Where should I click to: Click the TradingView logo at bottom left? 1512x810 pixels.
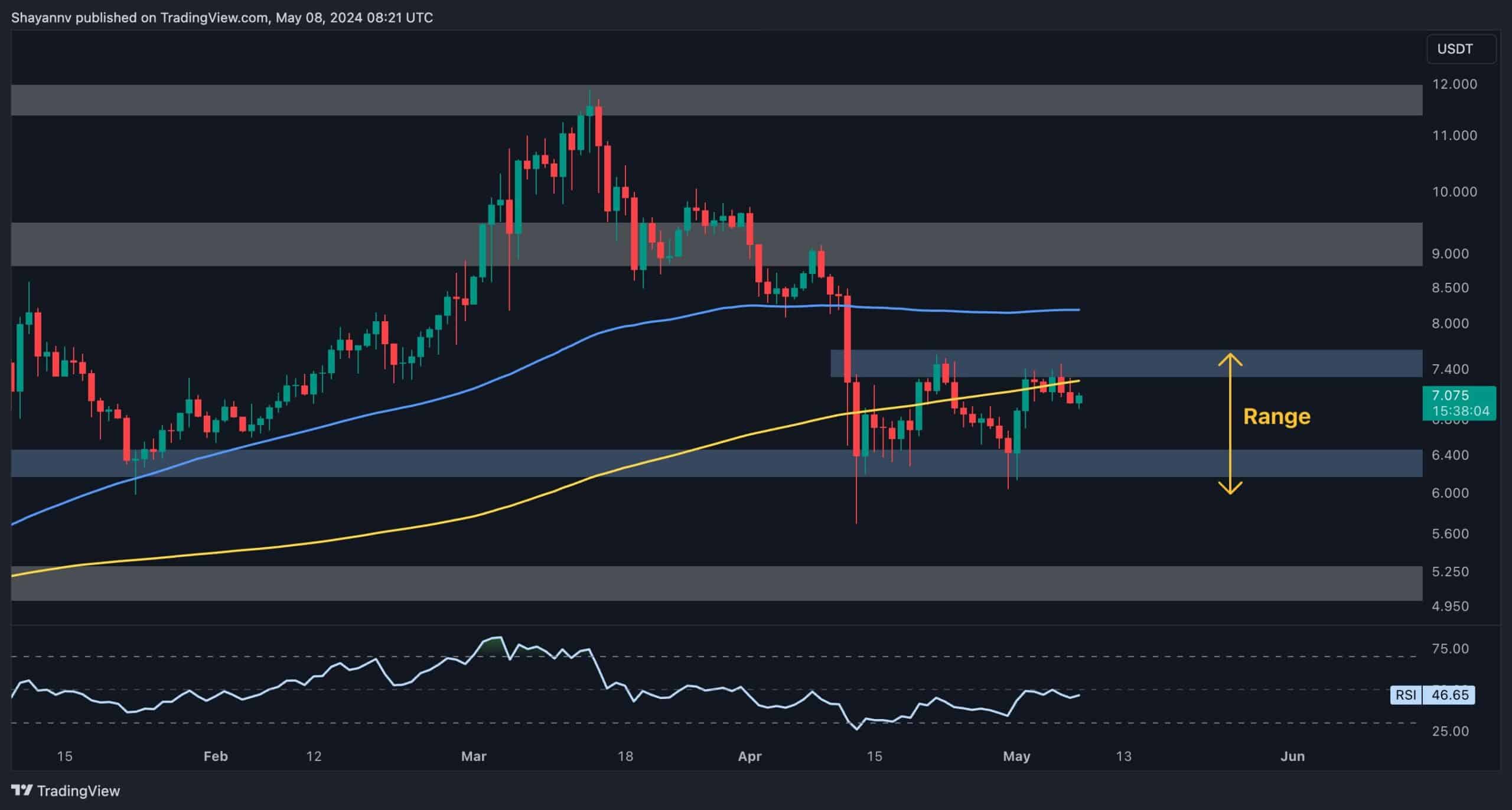tap(66, 791)
